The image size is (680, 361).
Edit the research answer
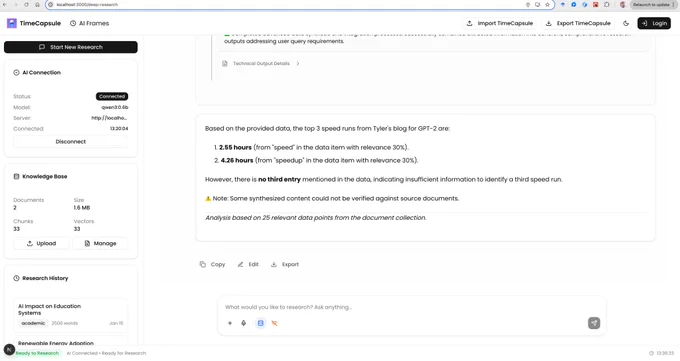click(248, 264)
